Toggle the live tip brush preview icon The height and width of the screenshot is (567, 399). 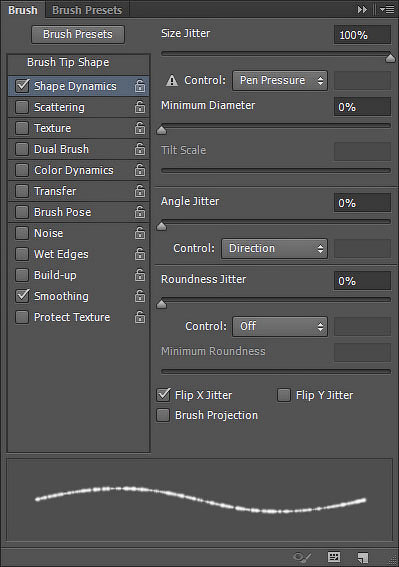point(302,557)
